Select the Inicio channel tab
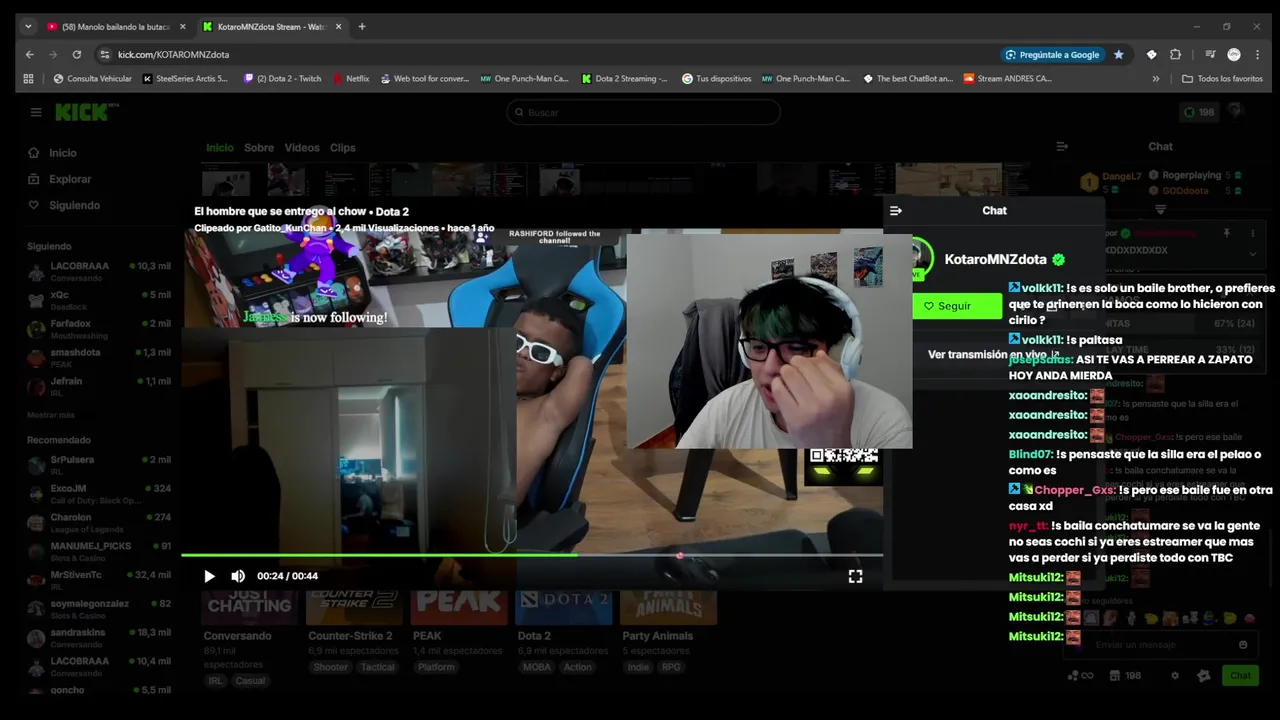The image size is (1280, 720). [220, 148]
